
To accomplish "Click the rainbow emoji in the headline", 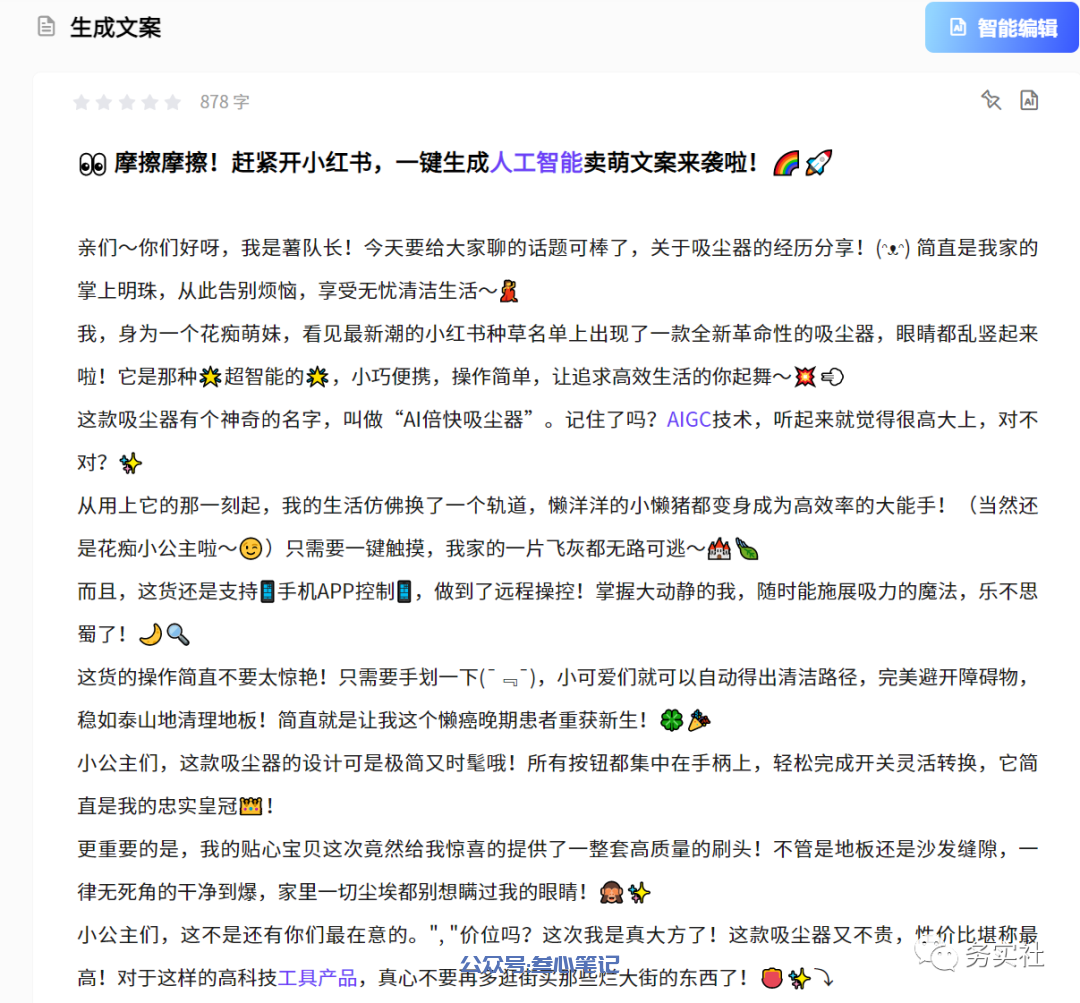I will [x=786, y=163].
